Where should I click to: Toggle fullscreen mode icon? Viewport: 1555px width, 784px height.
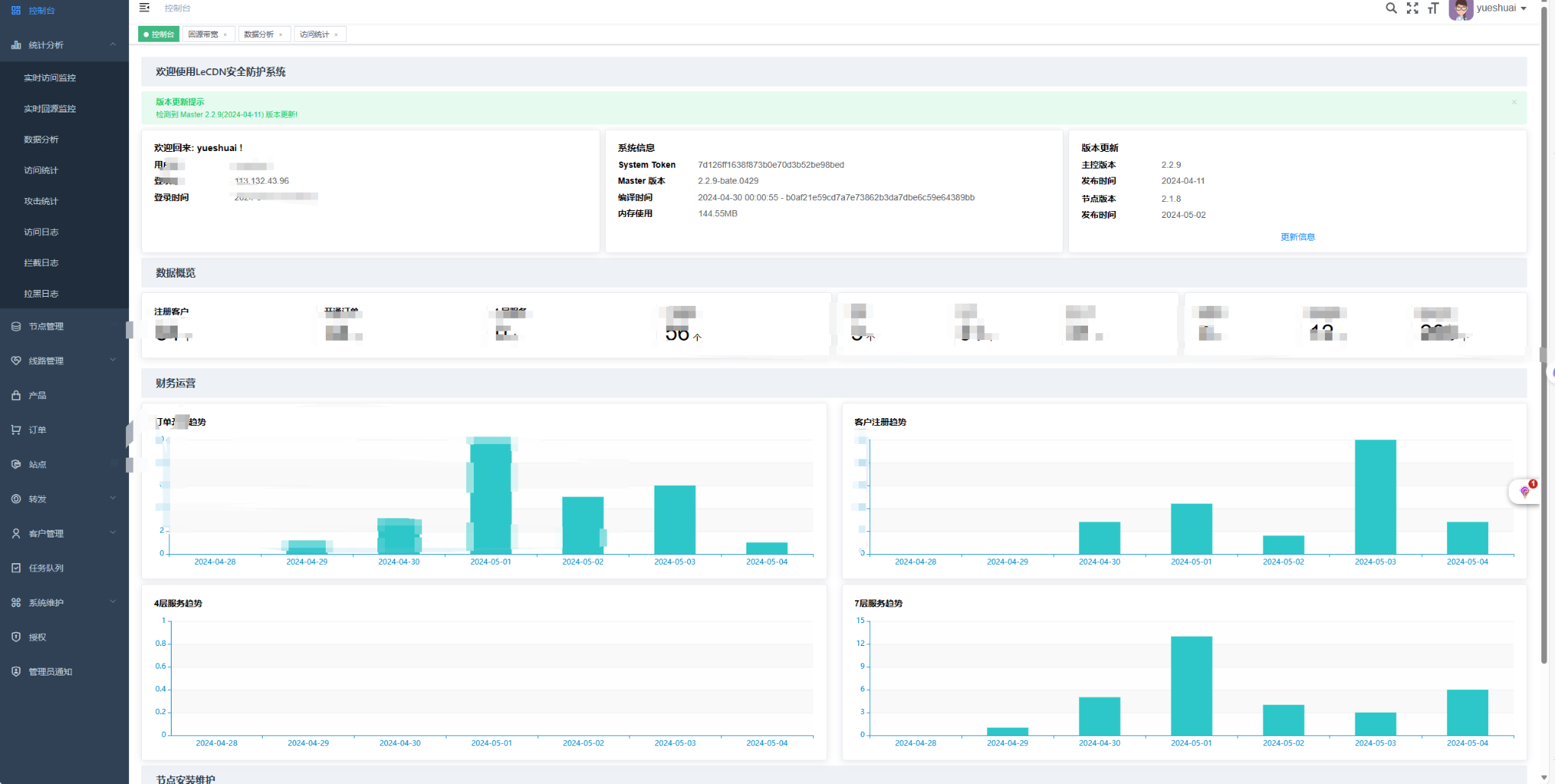(x=1412, y=8)
